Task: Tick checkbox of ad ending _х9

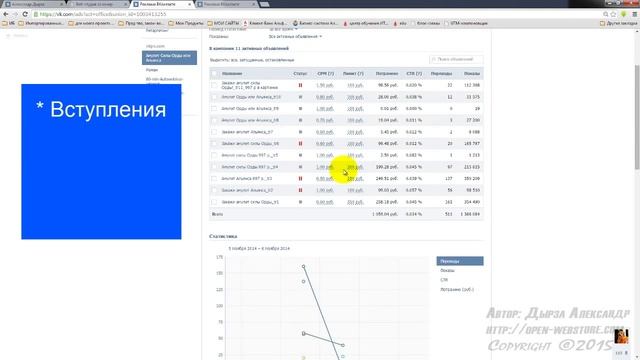Action: click(x=214, y=109)
